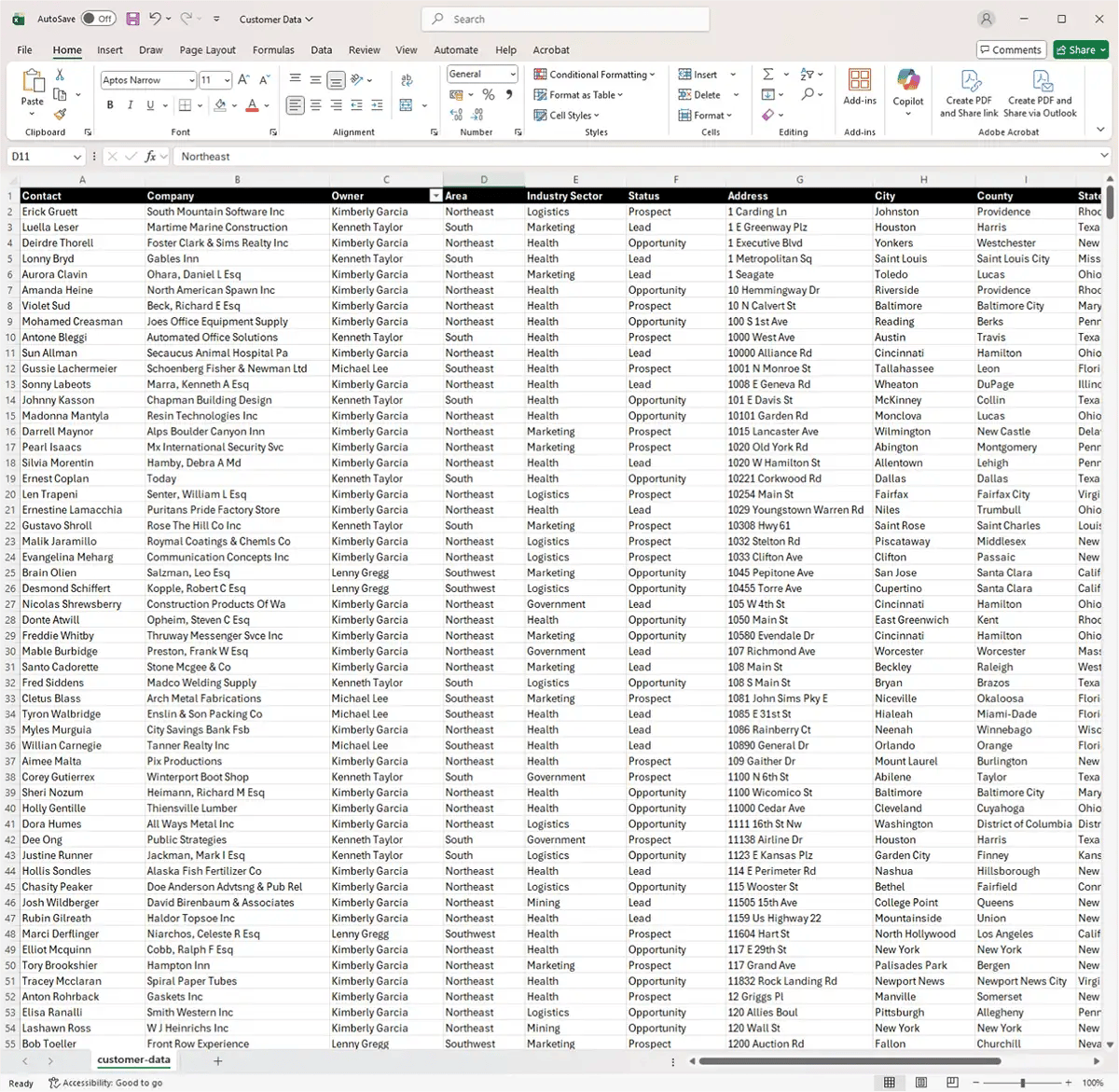Apply Borders using the borders icon

click(185, 105)
